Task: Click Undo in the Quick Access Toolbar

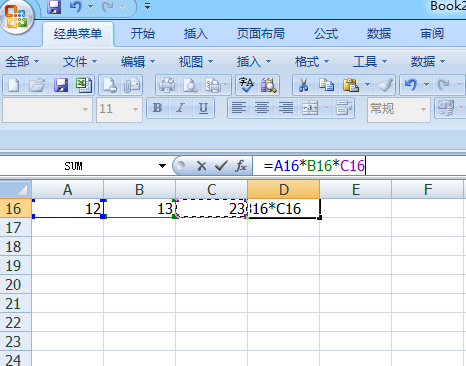Action: click(x=76, y=7)
